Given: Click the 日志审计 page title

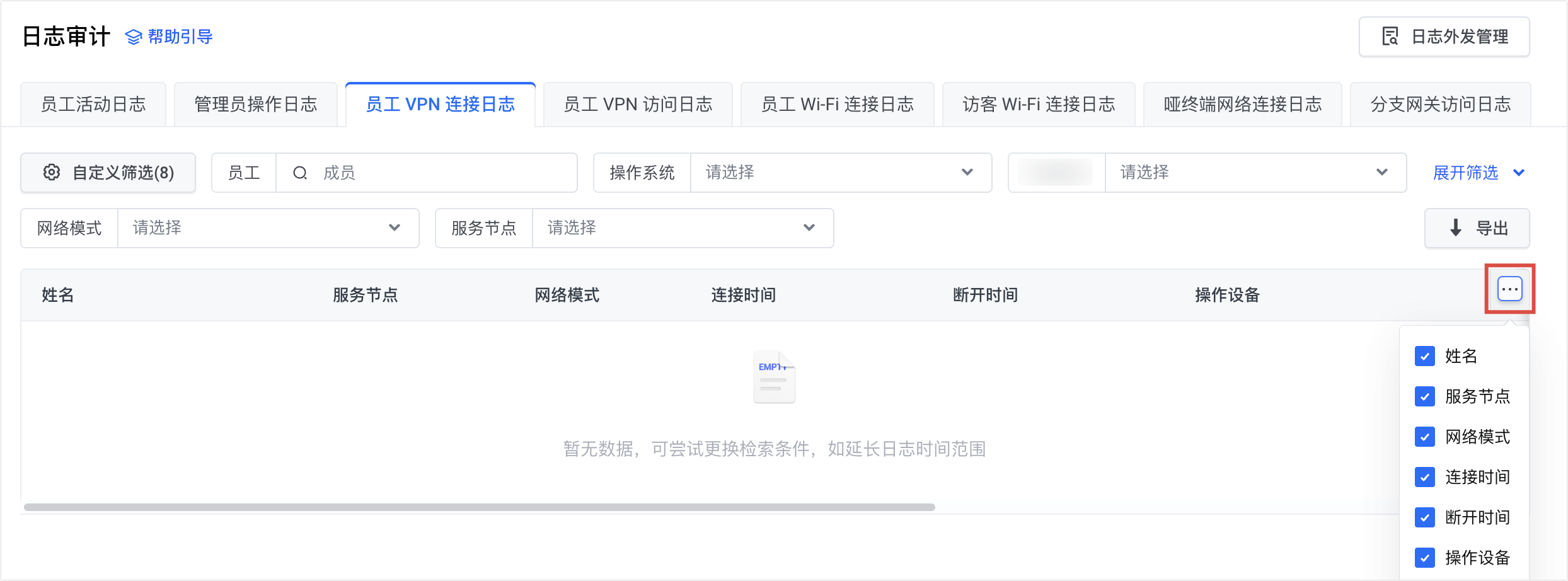Looking at the screenshot, I should (x=66, y=37).
